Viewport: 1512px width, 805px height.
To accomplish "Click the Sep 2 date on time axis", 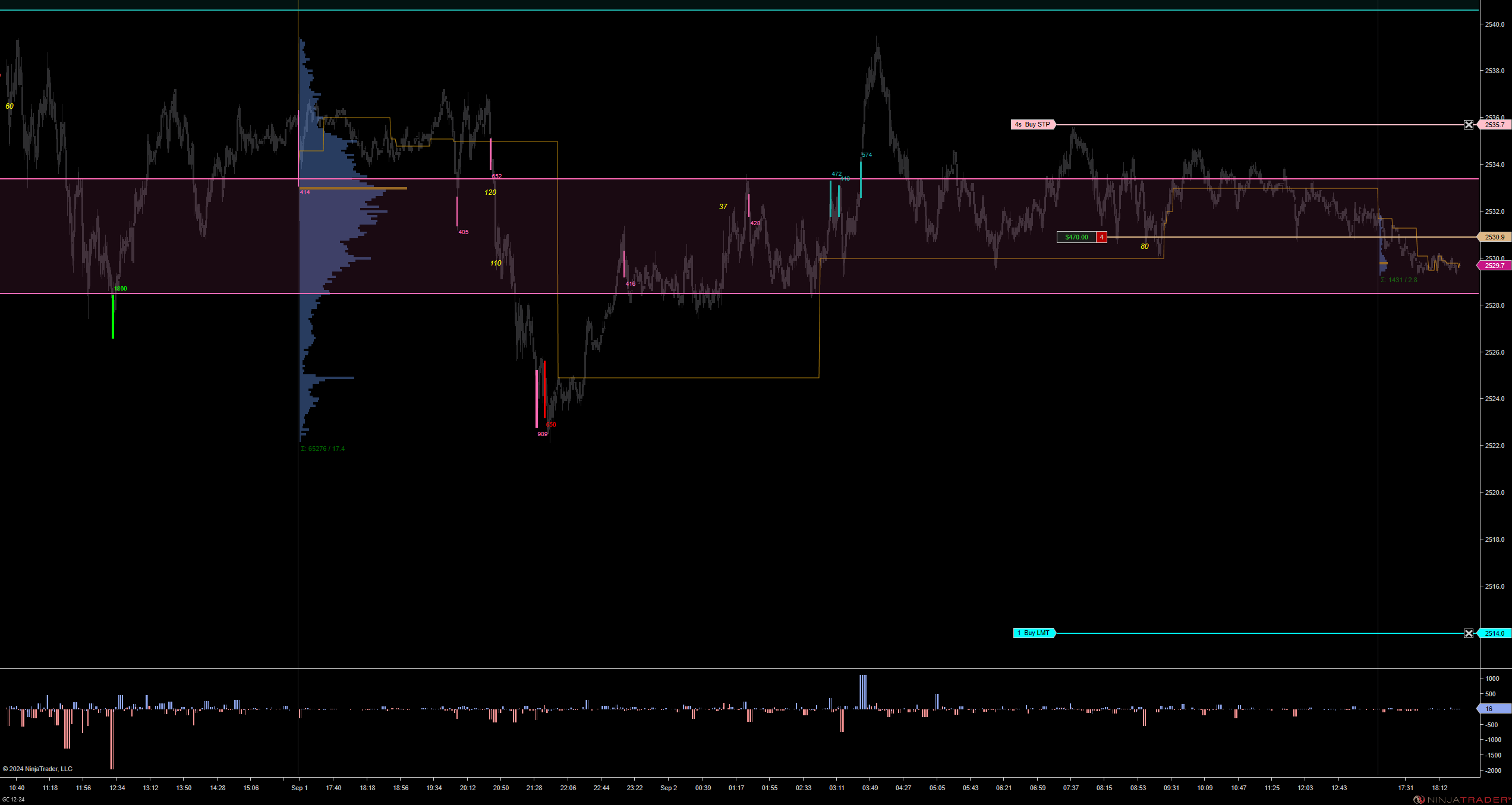I will coord(669,788).
